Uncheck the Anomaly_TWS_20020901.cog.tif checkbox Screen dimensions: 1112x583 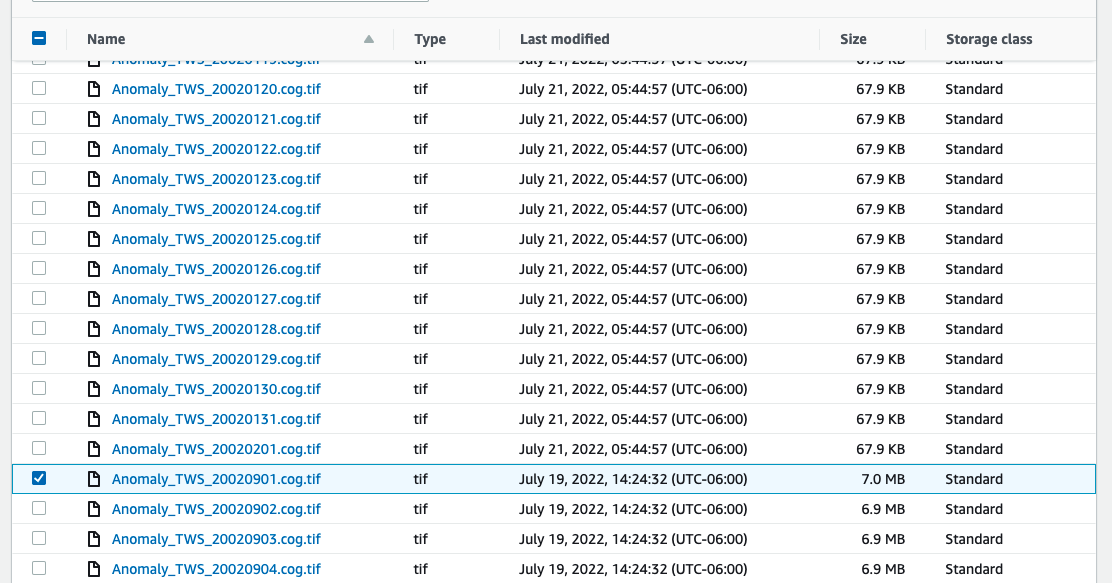coord(39,478)
